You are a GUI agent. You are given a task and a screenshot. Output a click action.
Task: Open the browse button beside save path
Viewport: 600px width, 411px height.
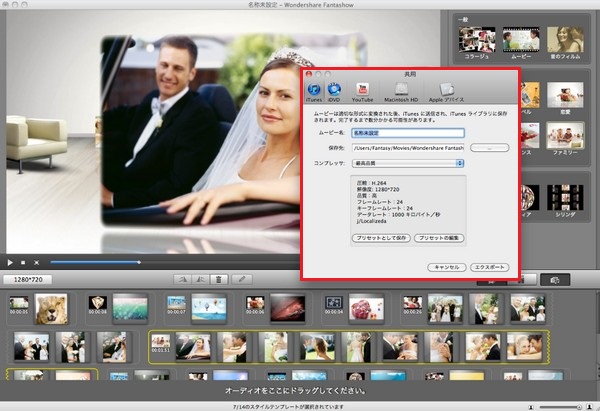pyautogui.click(x=489, y=148)
